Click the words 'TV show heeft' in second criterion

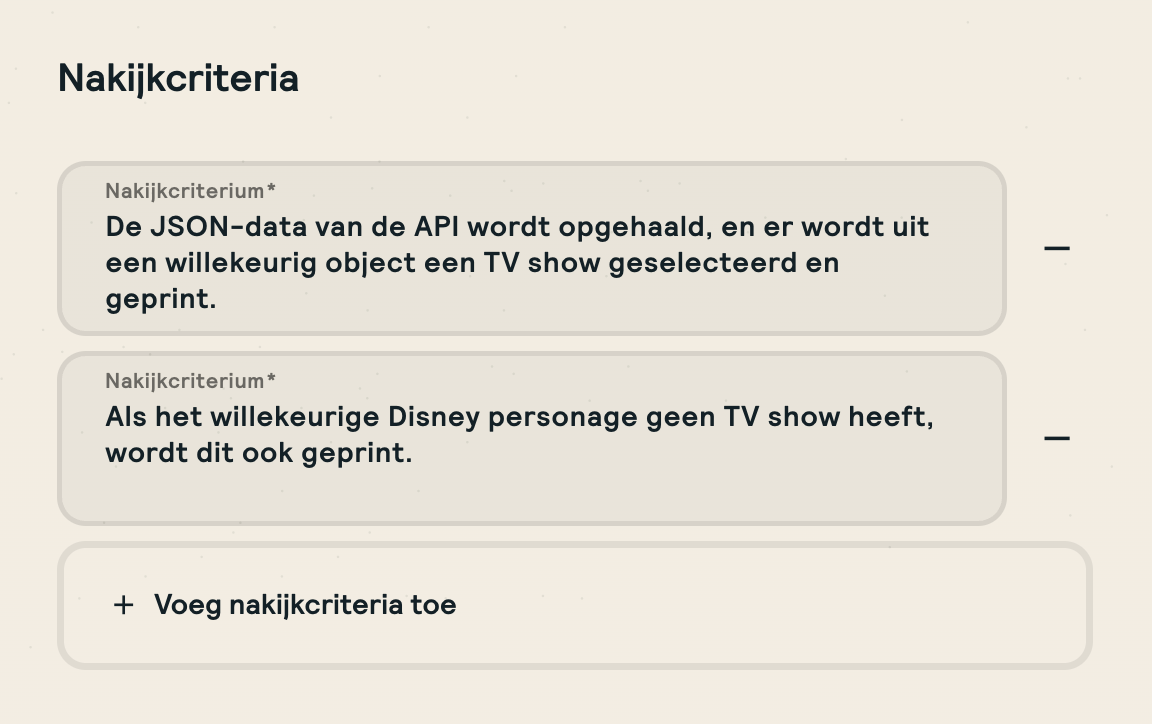click(x=828, y=416)
